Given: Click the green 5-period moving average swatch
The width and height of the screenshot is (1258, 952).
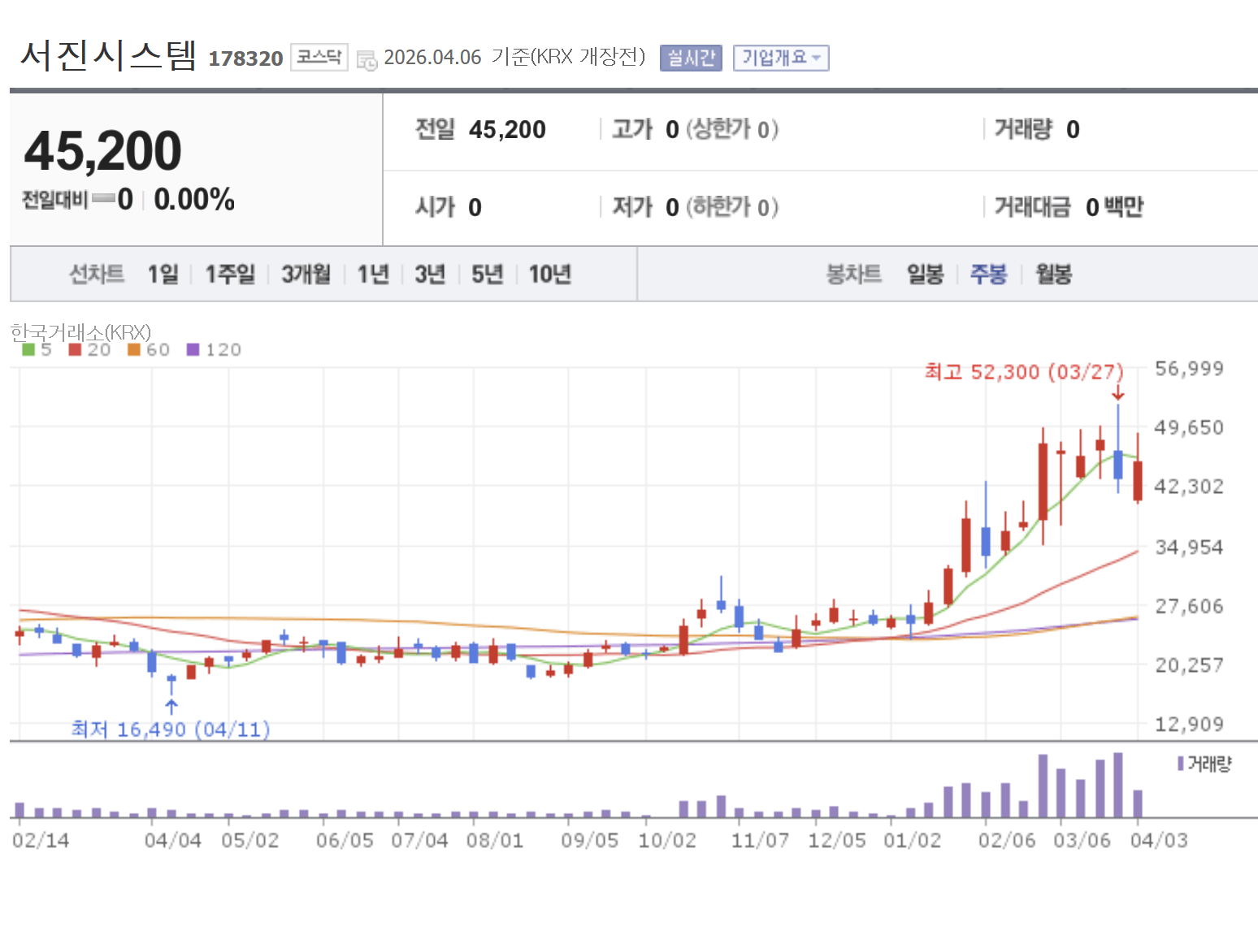Looking at the screenshot, I should pos(28,350).
